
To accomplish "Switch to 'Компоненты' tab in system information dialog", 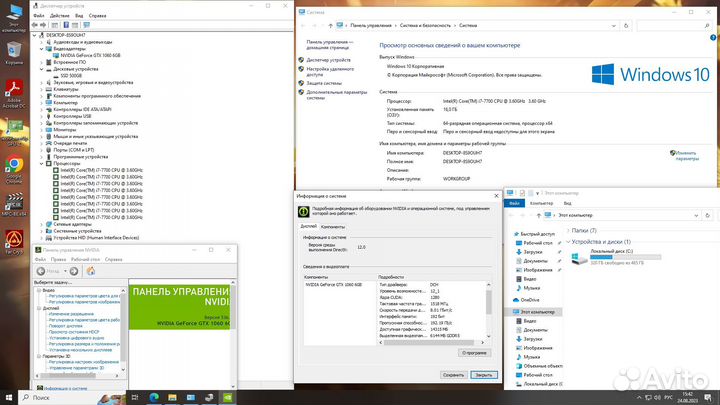I will pyautogui.click(x=333, y=227).
